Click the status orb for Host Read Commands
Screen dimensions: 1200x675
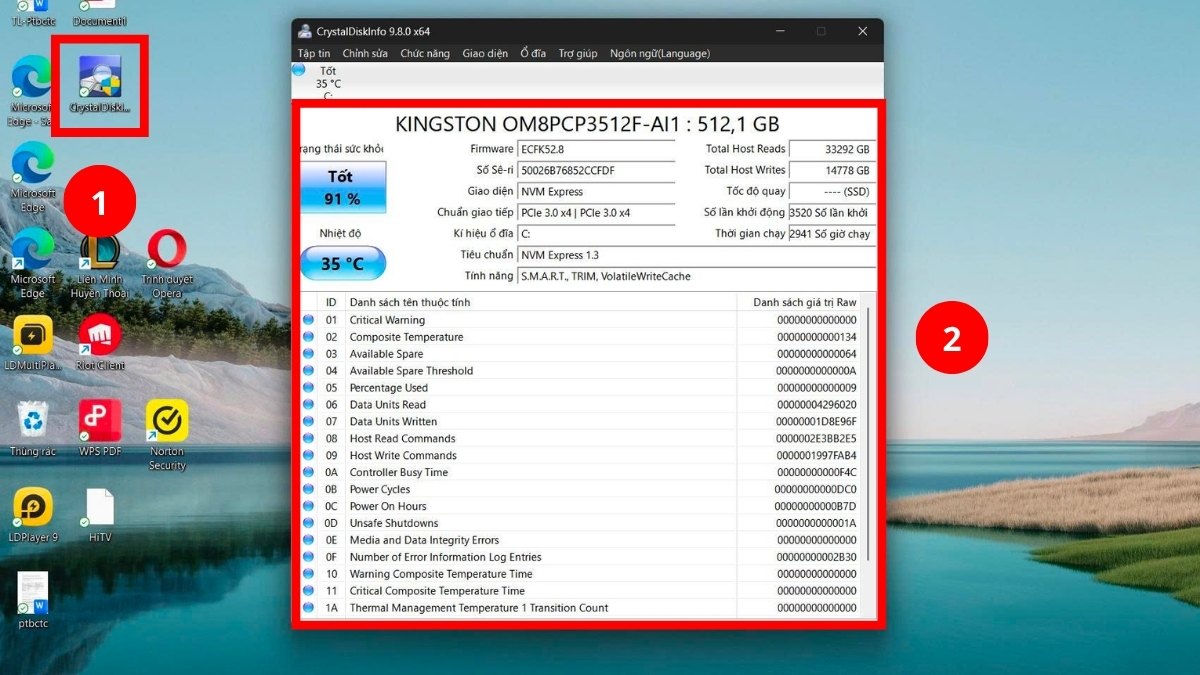point(309,438)
